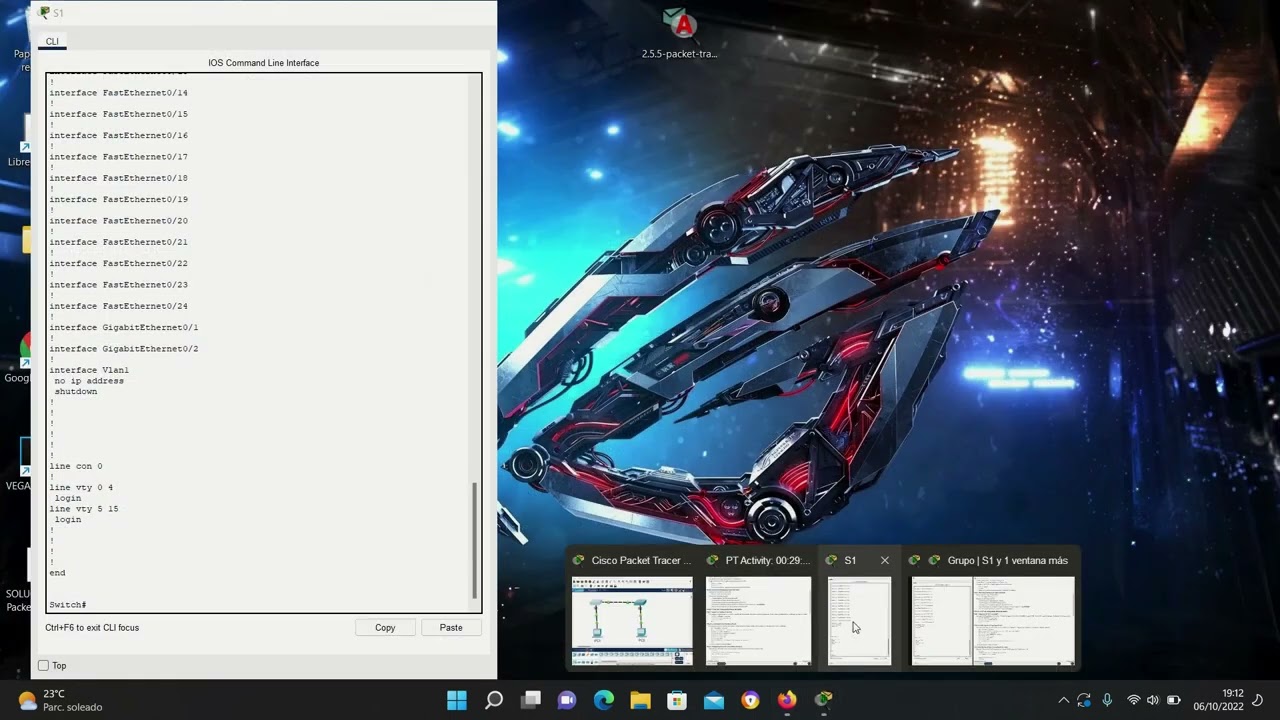Open Microsoft Edge from the taskbar

pos(604,700)
